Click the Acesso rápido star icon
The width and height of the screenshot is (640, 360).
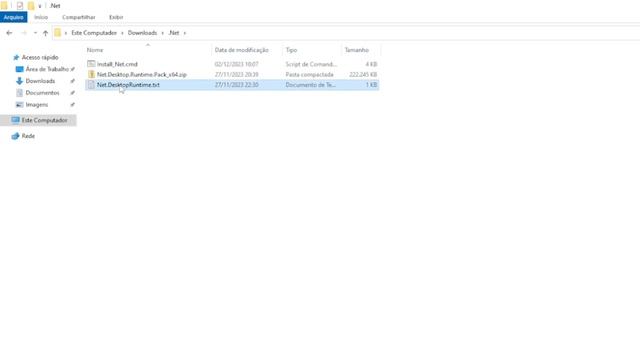coord(16,58)
